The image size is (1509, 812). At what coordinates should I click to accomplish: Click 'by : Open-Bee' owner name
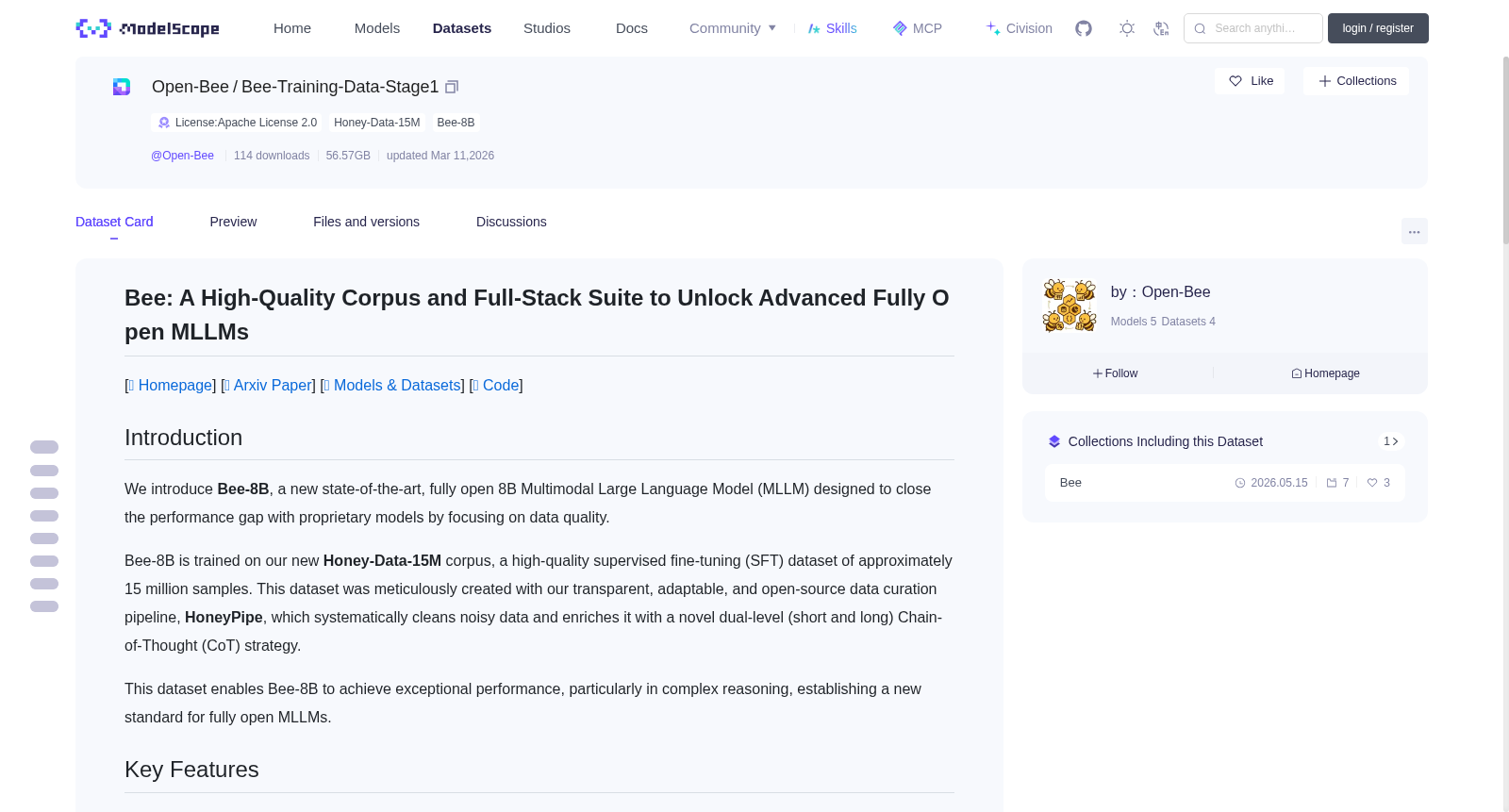(1161, 292)
